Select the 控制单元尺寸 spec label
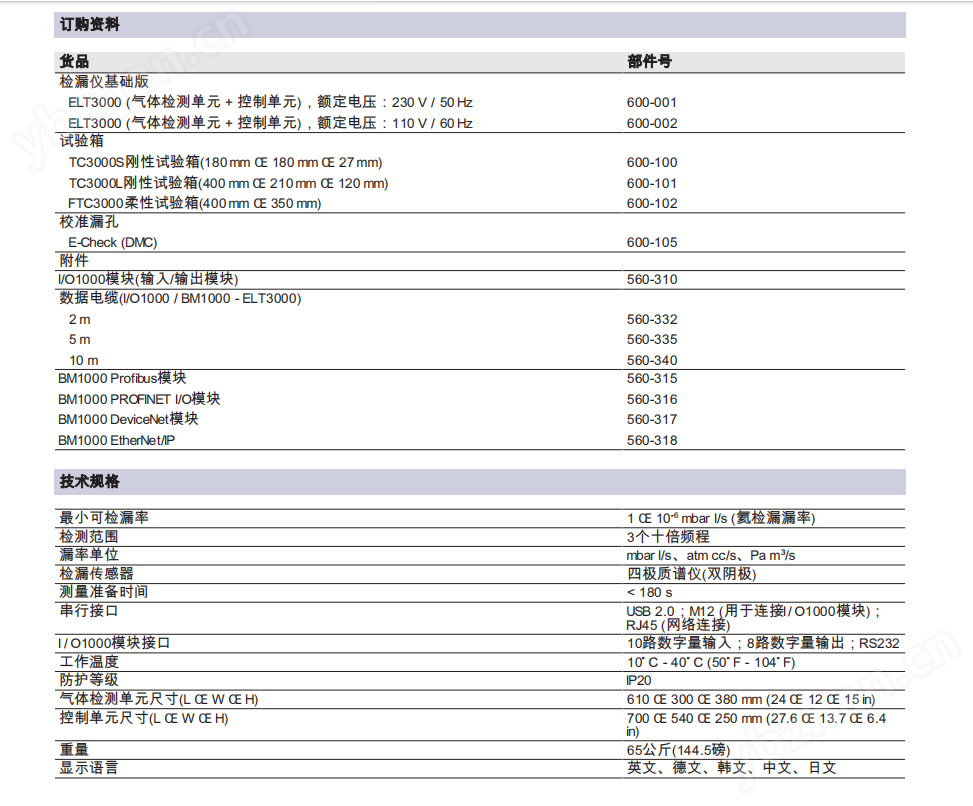 tap(144, 719)
